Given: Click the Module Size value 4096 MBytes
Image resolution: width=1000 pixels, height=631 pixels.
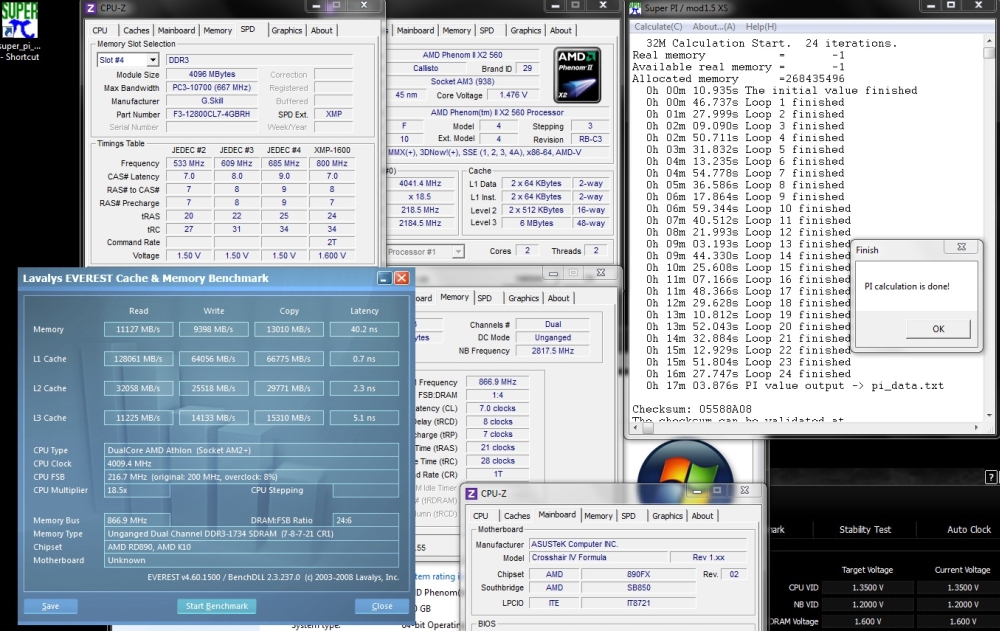Looking at the screenshot, I should pos(212,75).
